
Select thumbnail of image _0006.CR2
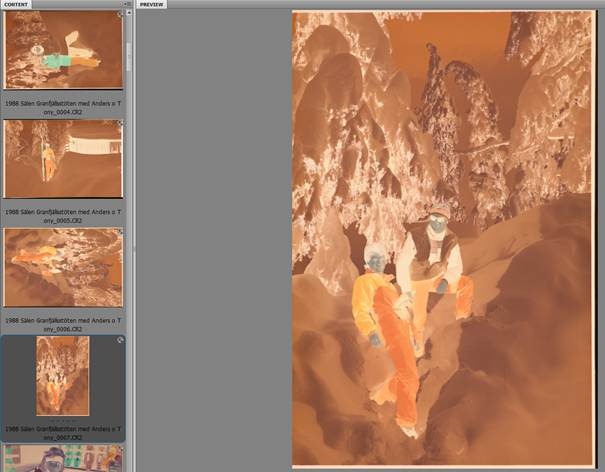pos(63,267)
